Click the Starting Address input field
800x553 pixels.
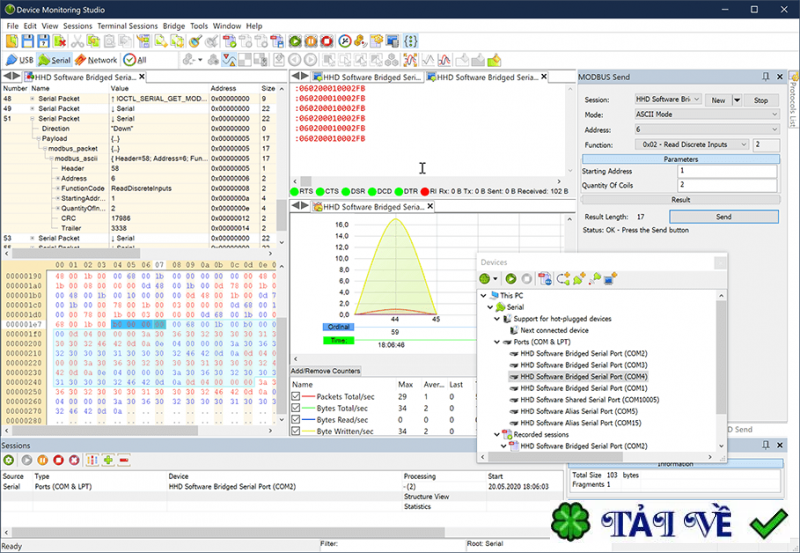tap(728, 171)
